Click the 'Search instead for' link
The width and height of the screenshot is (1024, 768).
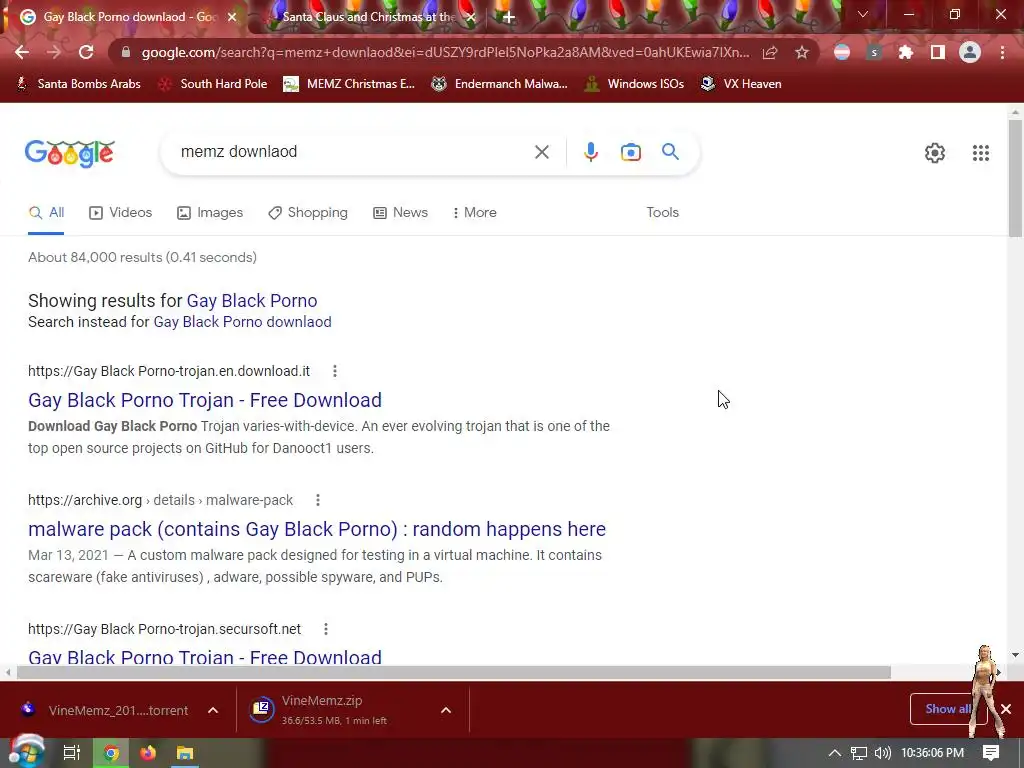[242, 322]
